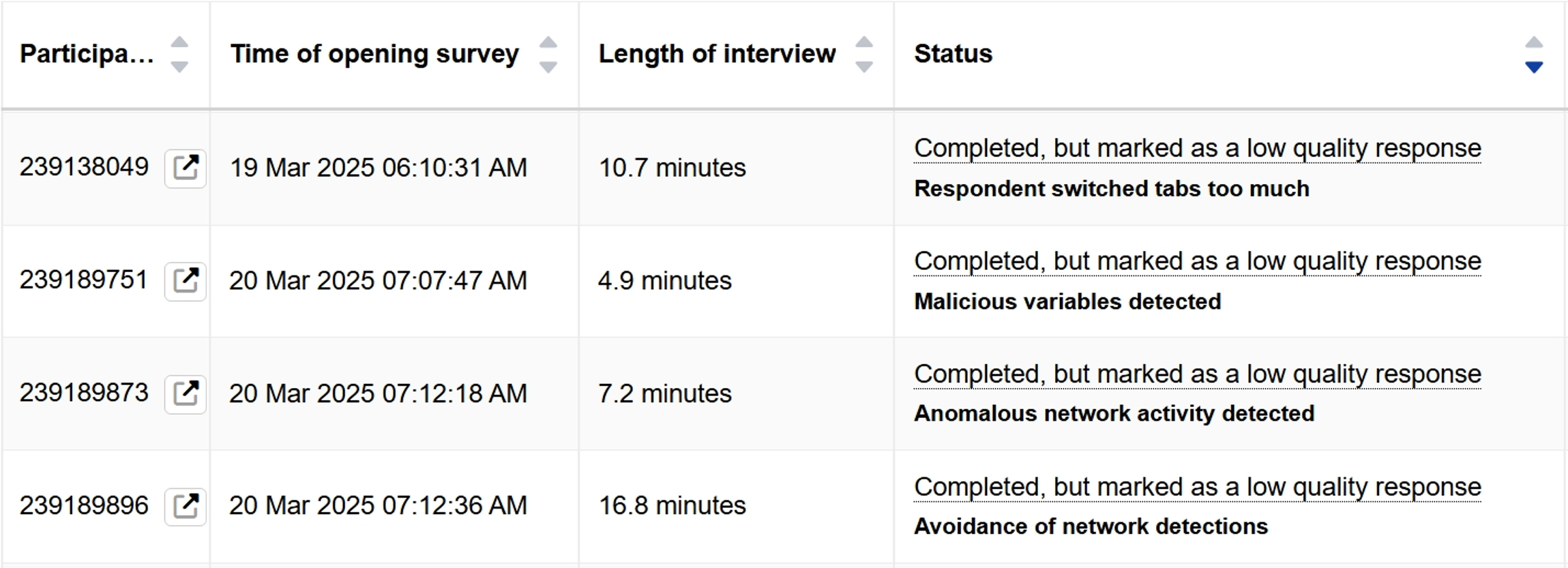The image size is (1568, 568).
Task: Open participant 239189873 external link icon
Action: tap(186, 393)
